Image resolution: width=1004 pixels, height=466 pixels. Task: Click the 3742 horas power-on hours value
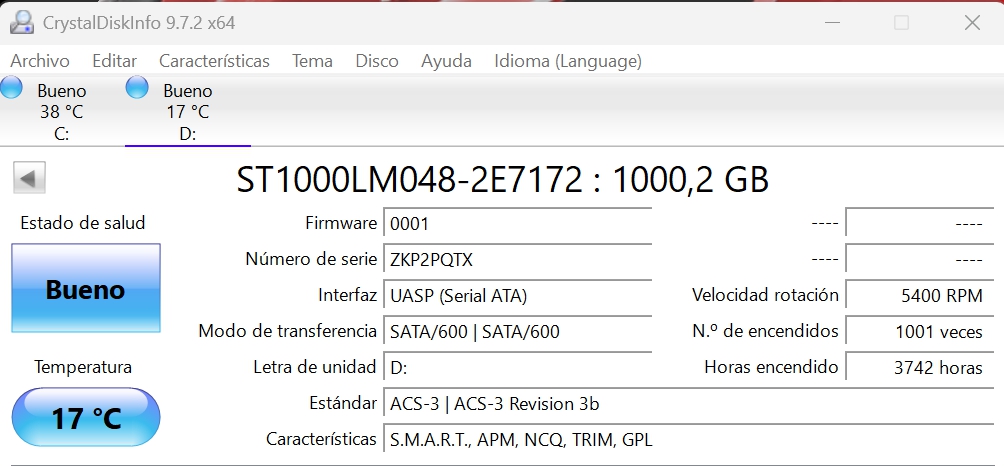(919, 367)
